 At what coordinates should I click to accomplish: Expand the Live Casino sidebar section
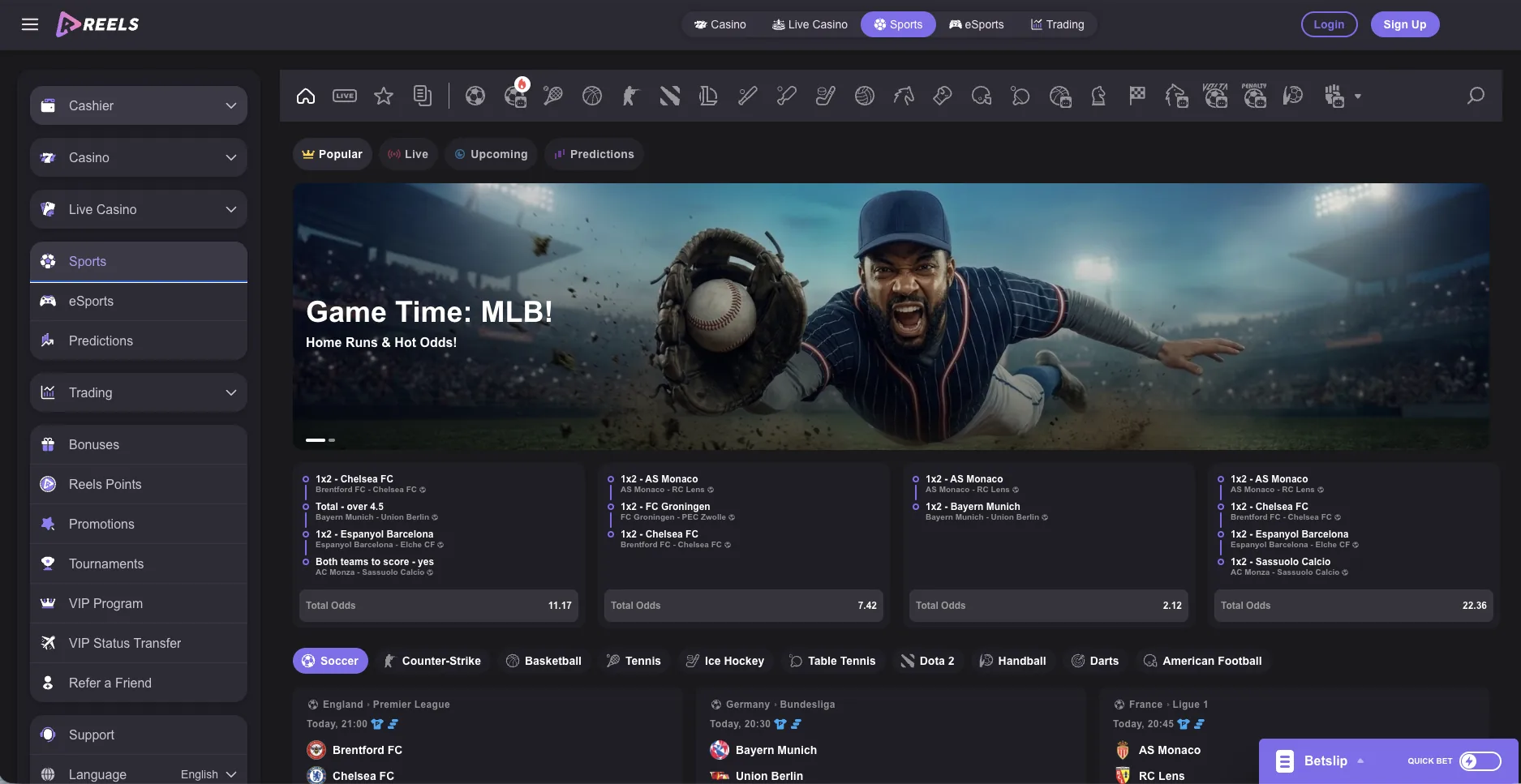pyautogui.click(x=139, y=209)
